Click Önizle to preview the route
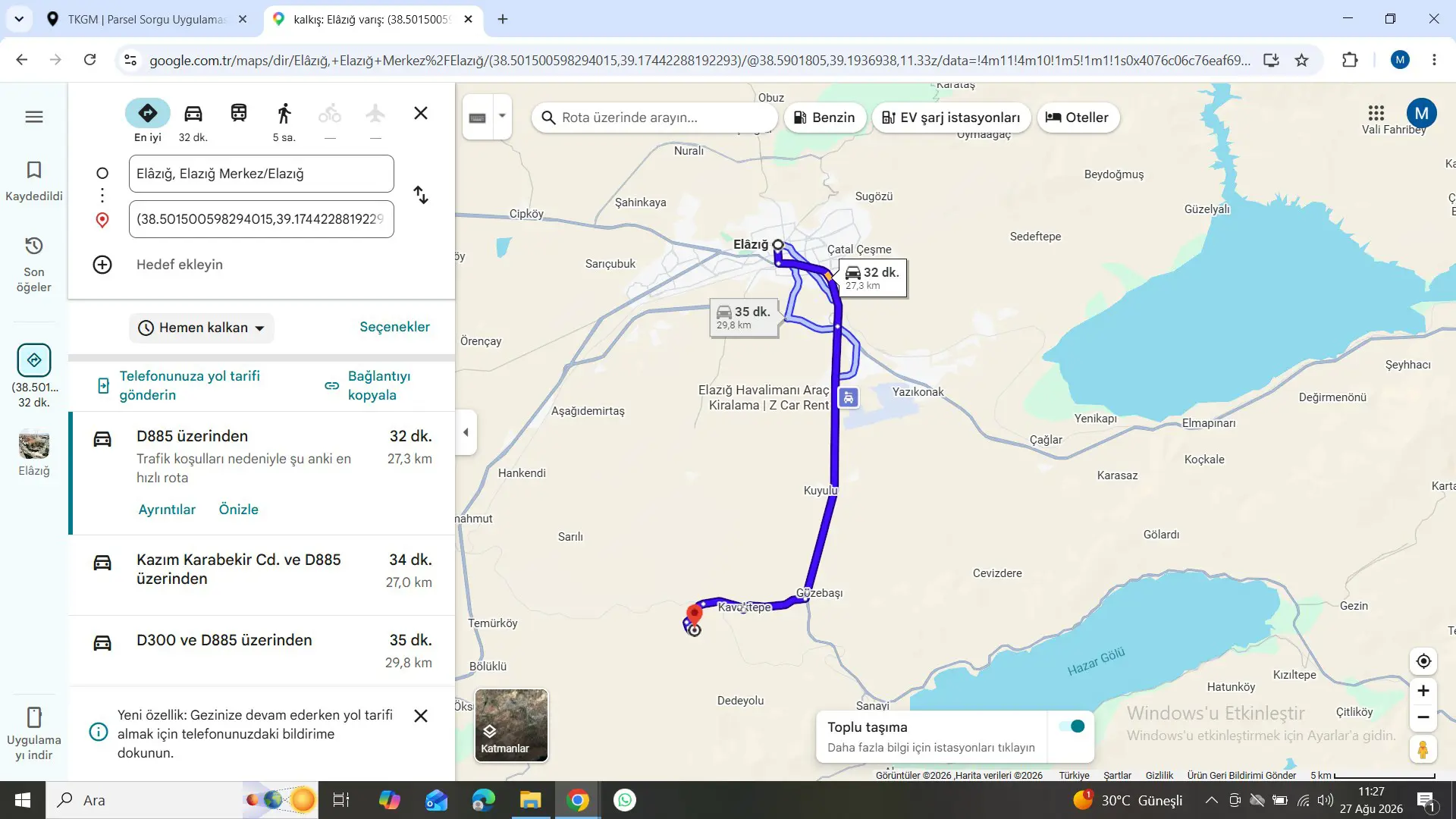This screenshot has width=1456, height=819. [239, 510]
